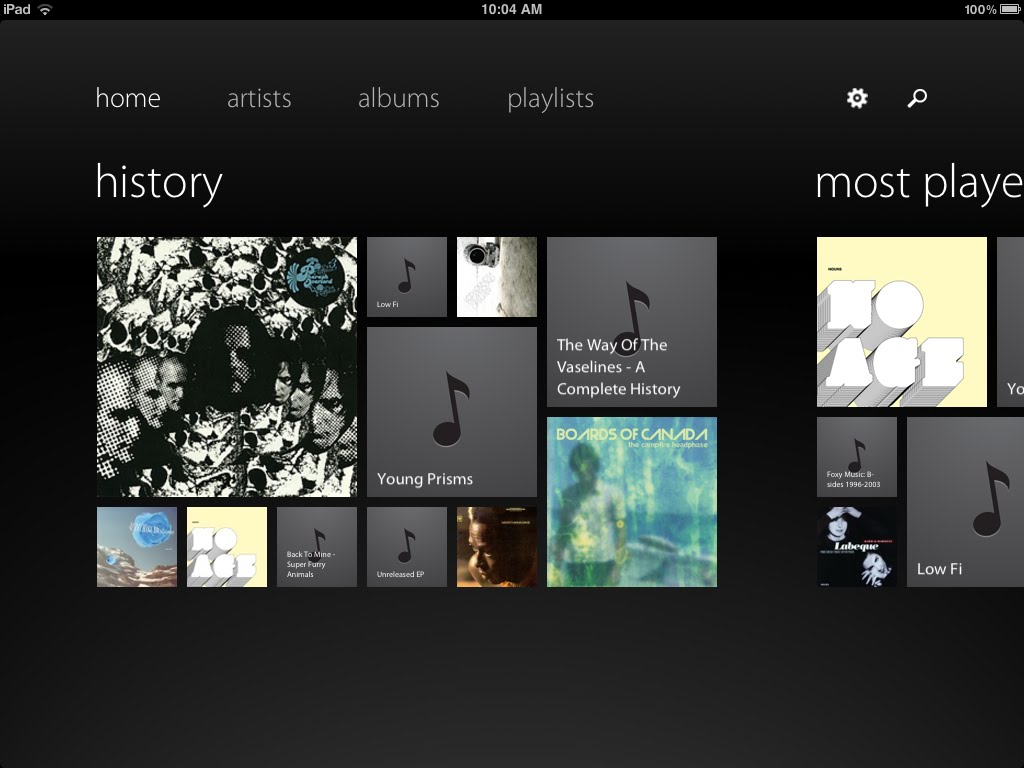Tap the battery indicator in status bar
Viewport: 1024px width, 768px height.
click(x=1009, y=9)
